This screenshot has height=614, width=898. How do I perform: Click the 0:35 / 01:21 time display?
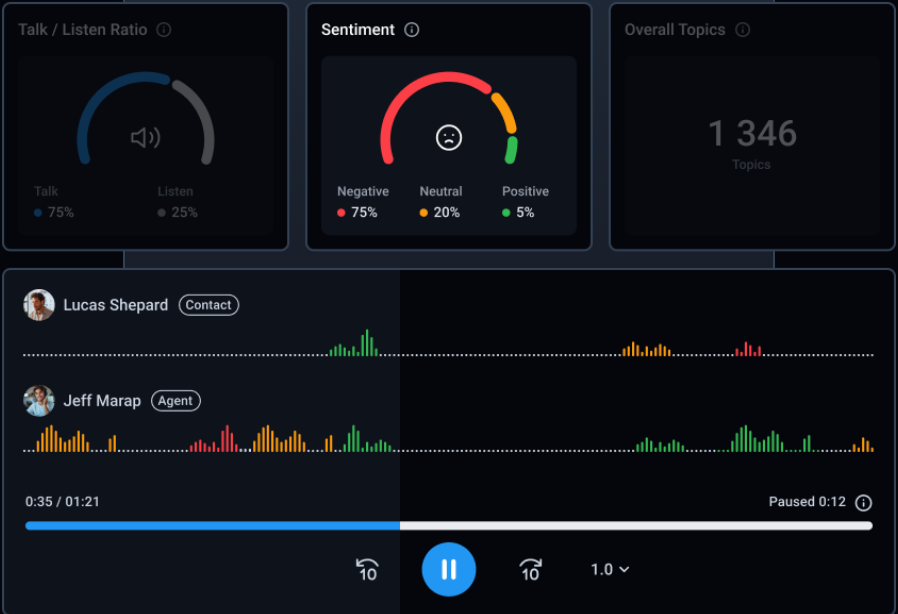60,502
